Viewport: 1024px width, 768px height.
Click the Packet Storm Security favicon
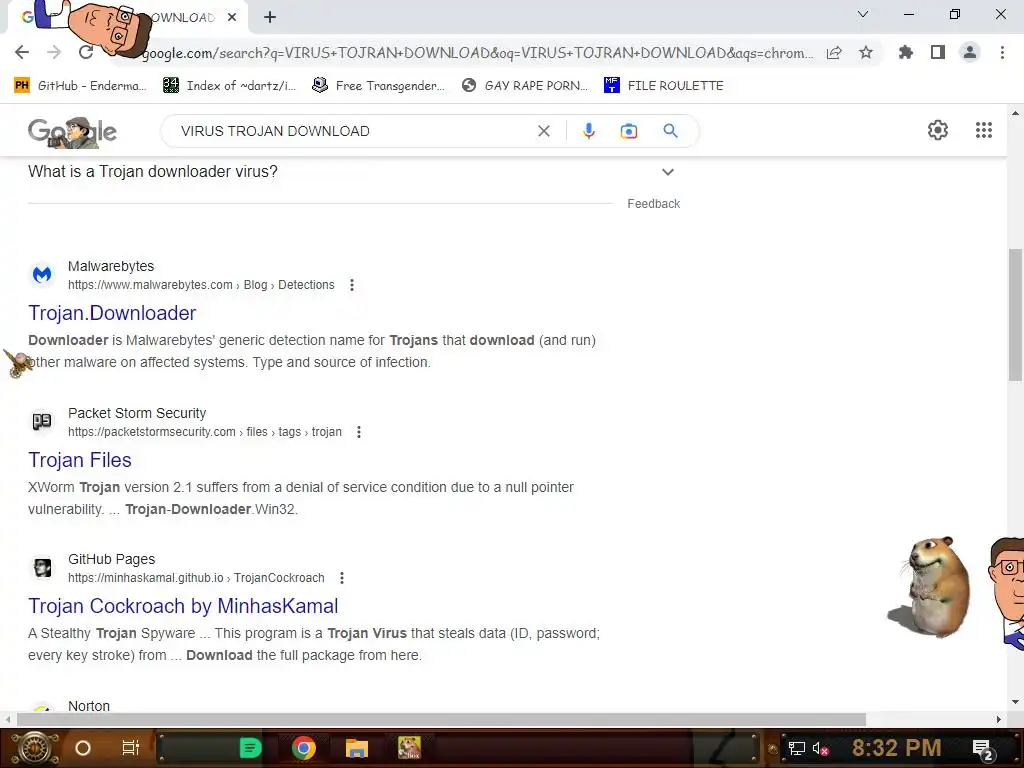[42, 422]
